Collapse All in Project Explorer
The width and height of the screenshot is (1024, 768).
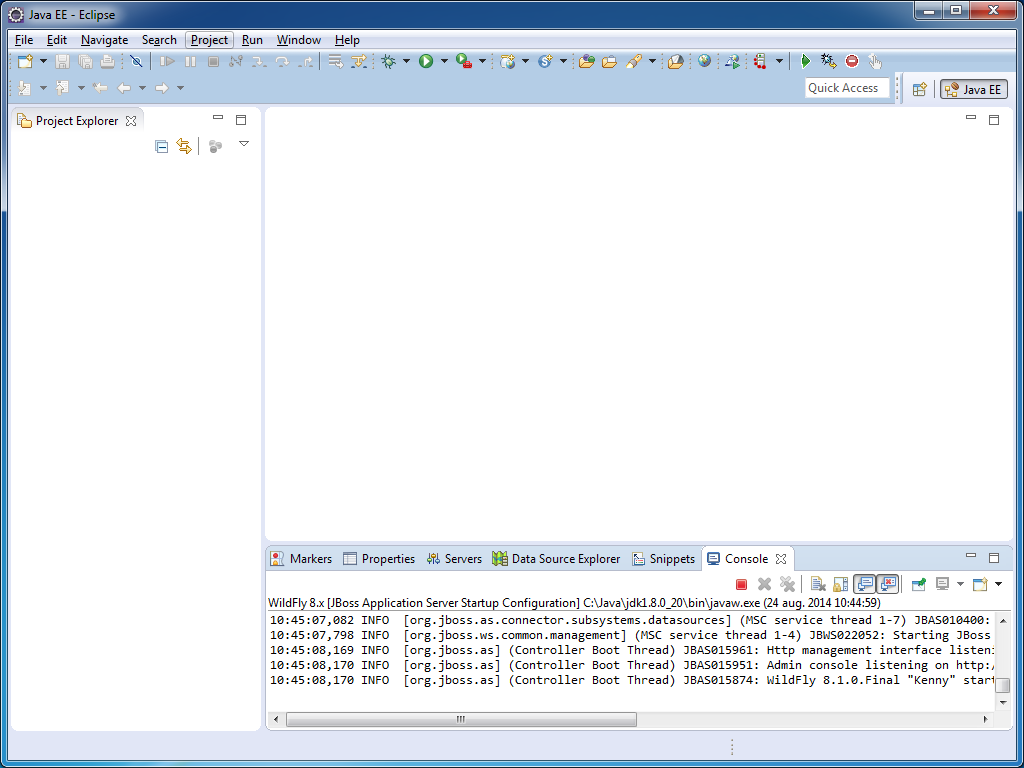161,146
